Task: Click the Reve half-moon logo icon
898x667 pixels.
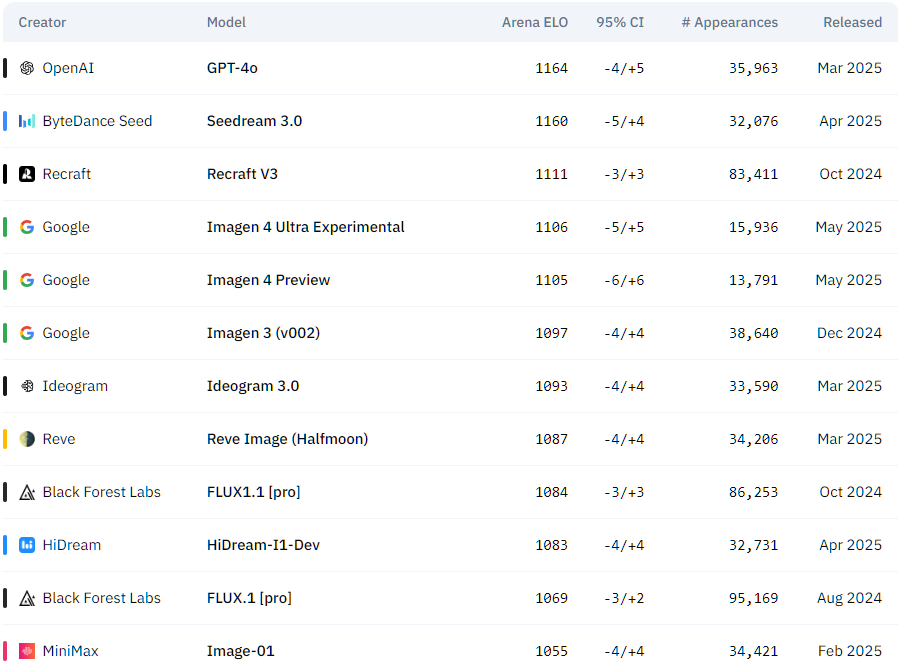Action: tap(27, 439)
